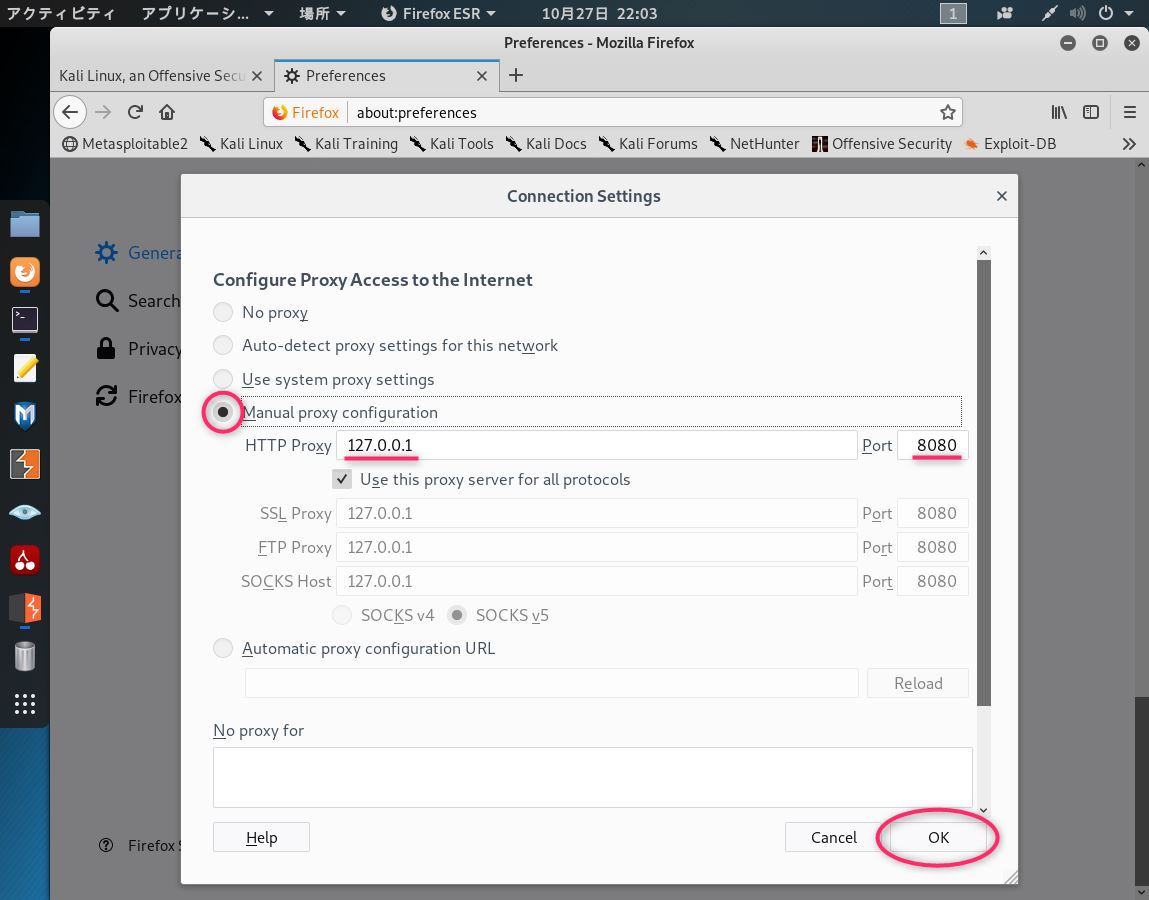Click the HTTP Proxy Port field
Viewport: 1149px width, 900px height.
[x=933, y=445]
